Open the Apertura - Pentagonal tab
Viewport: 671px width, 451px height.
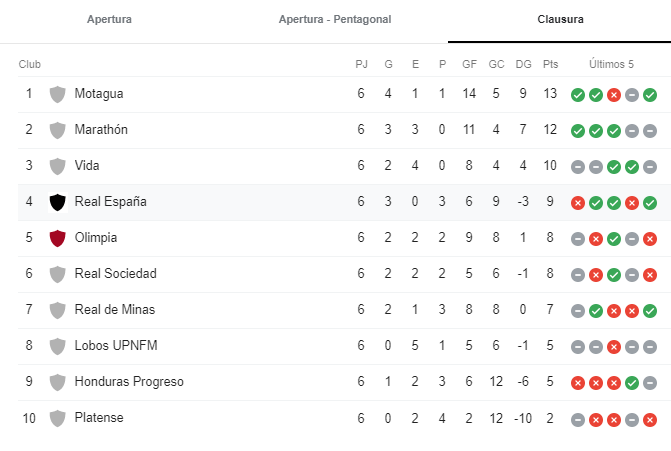(335, 19)
